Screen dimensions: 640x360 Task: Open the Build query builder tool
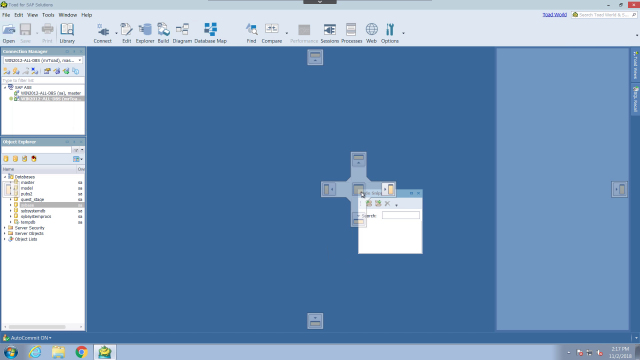tap(163, 33)
